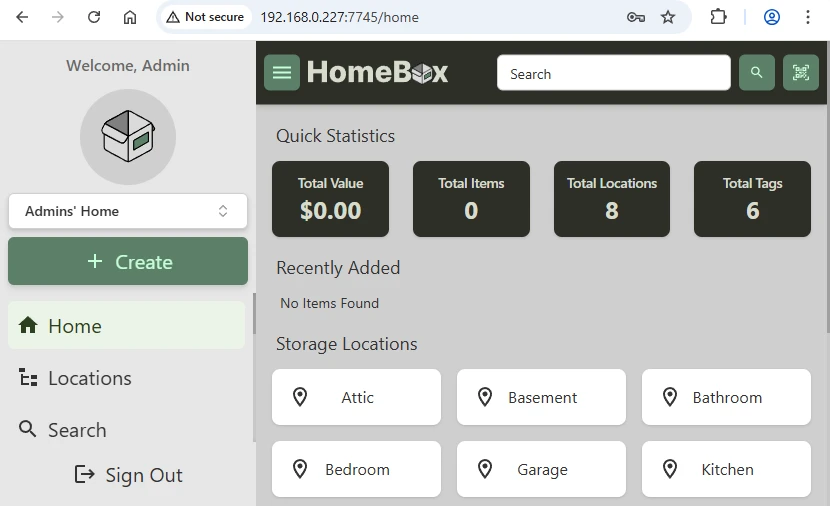Viewport: 830px width, 506px height.
Task: Click the pin icon on Bathroom card
Action: 670,397
